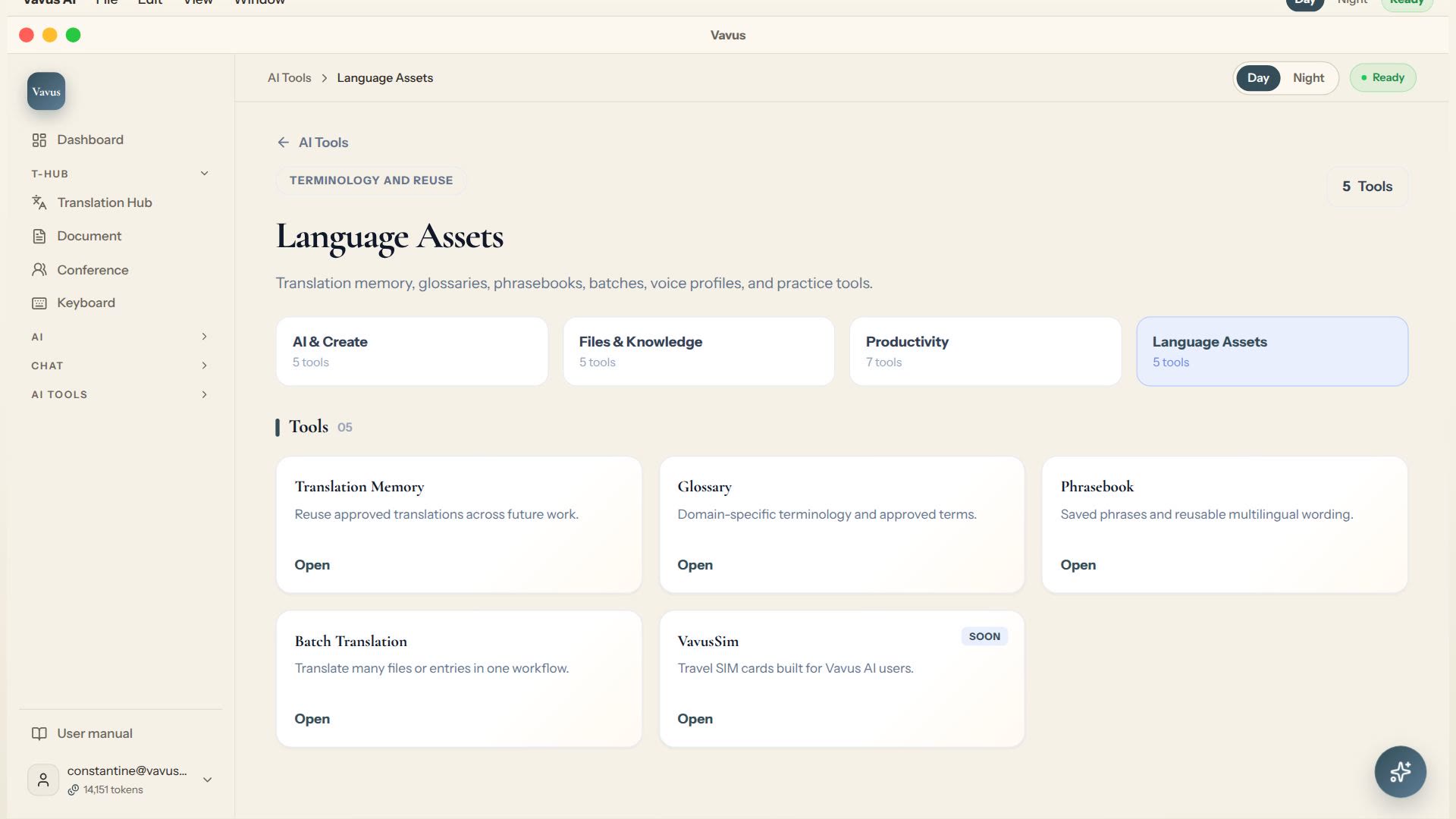Image resolution: width=1456 pixels, height=819 pixels.
Task: Click the Document page icon
Action: (39, 237)
